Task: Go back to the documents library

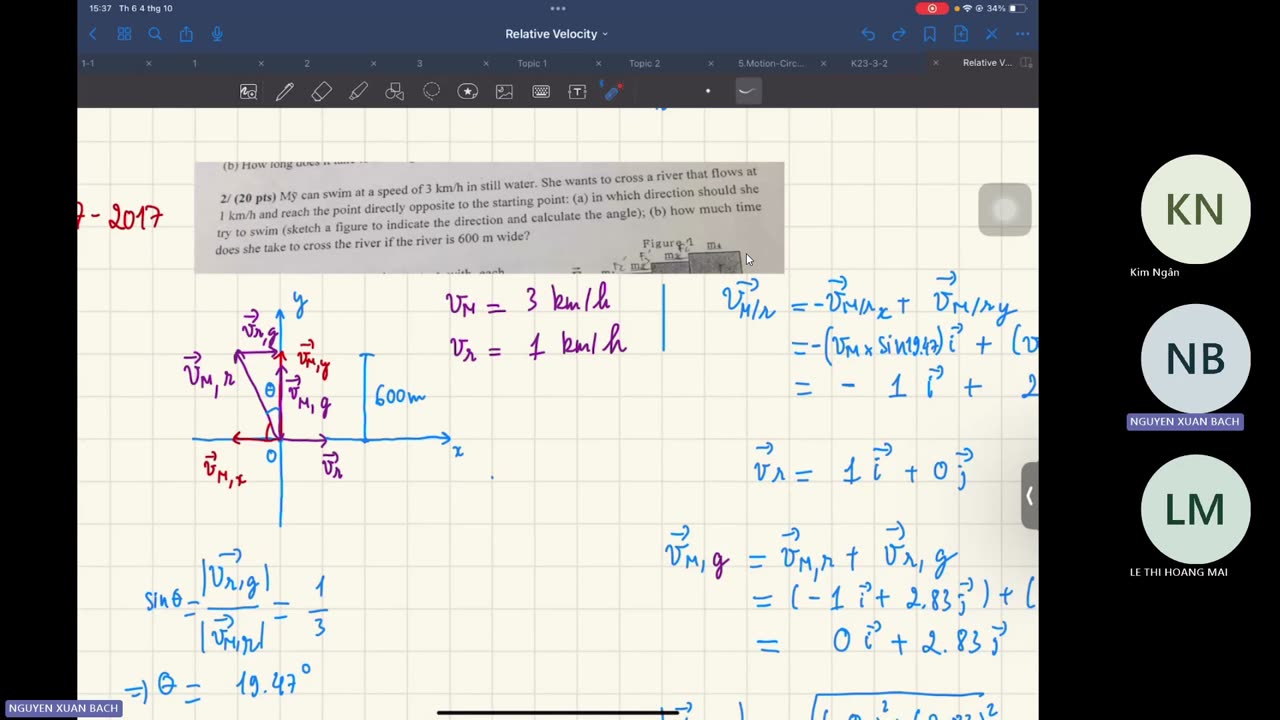Action: click(x=93, y=34)
